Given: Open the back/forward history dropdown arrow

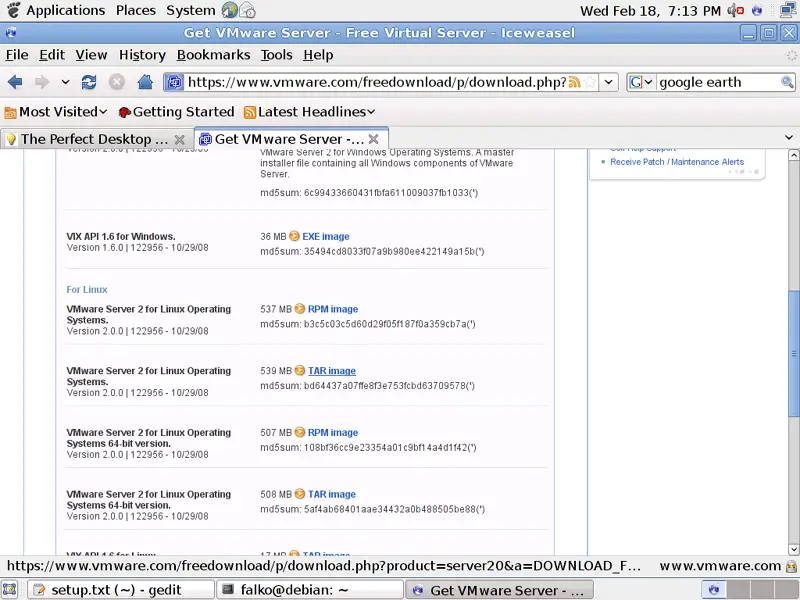Looking at the screenshot, I should (x=65, y=82).
